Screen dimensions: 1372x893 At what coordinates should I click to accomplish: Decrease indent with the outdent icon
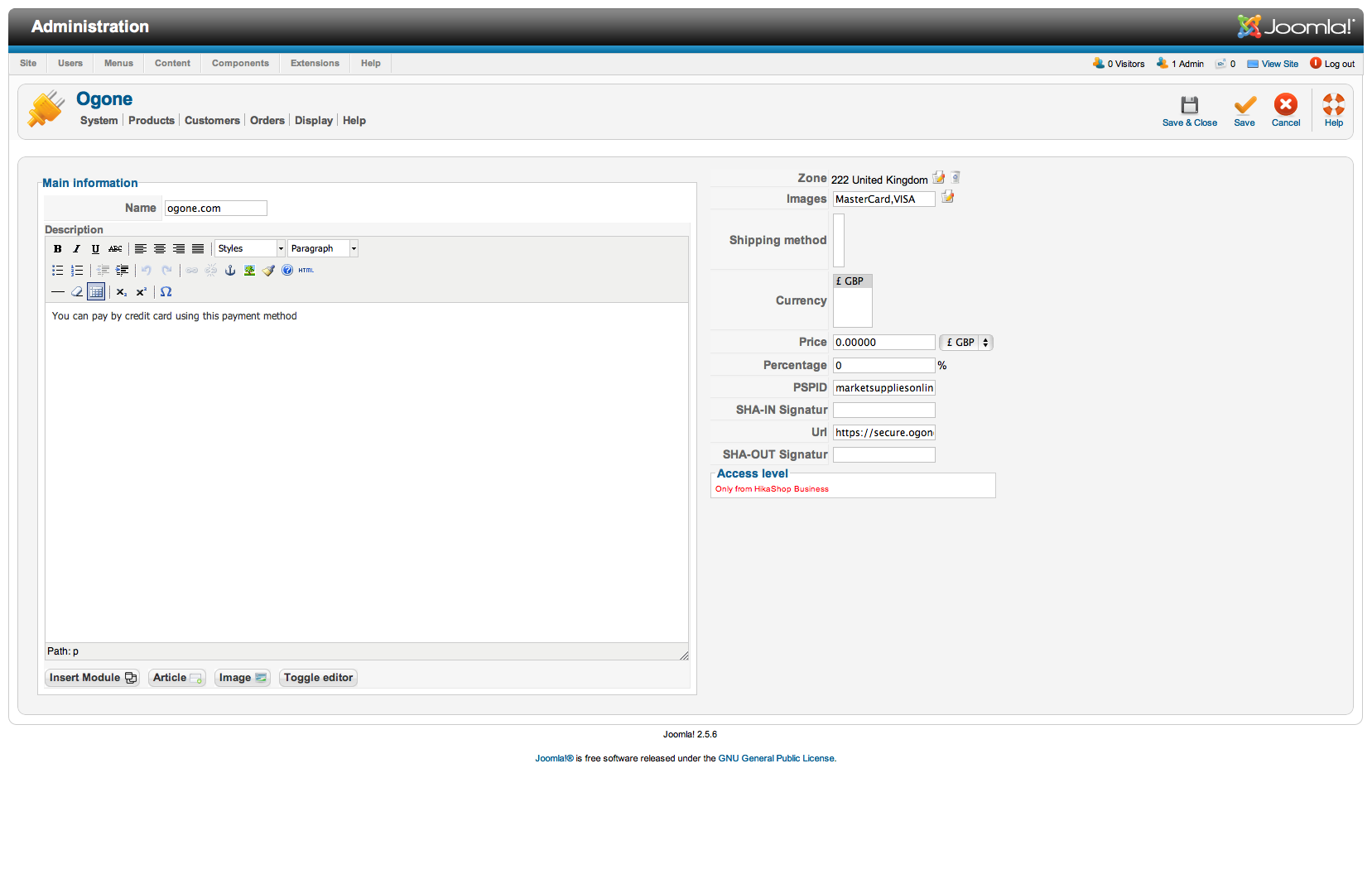tap(103, 270)
